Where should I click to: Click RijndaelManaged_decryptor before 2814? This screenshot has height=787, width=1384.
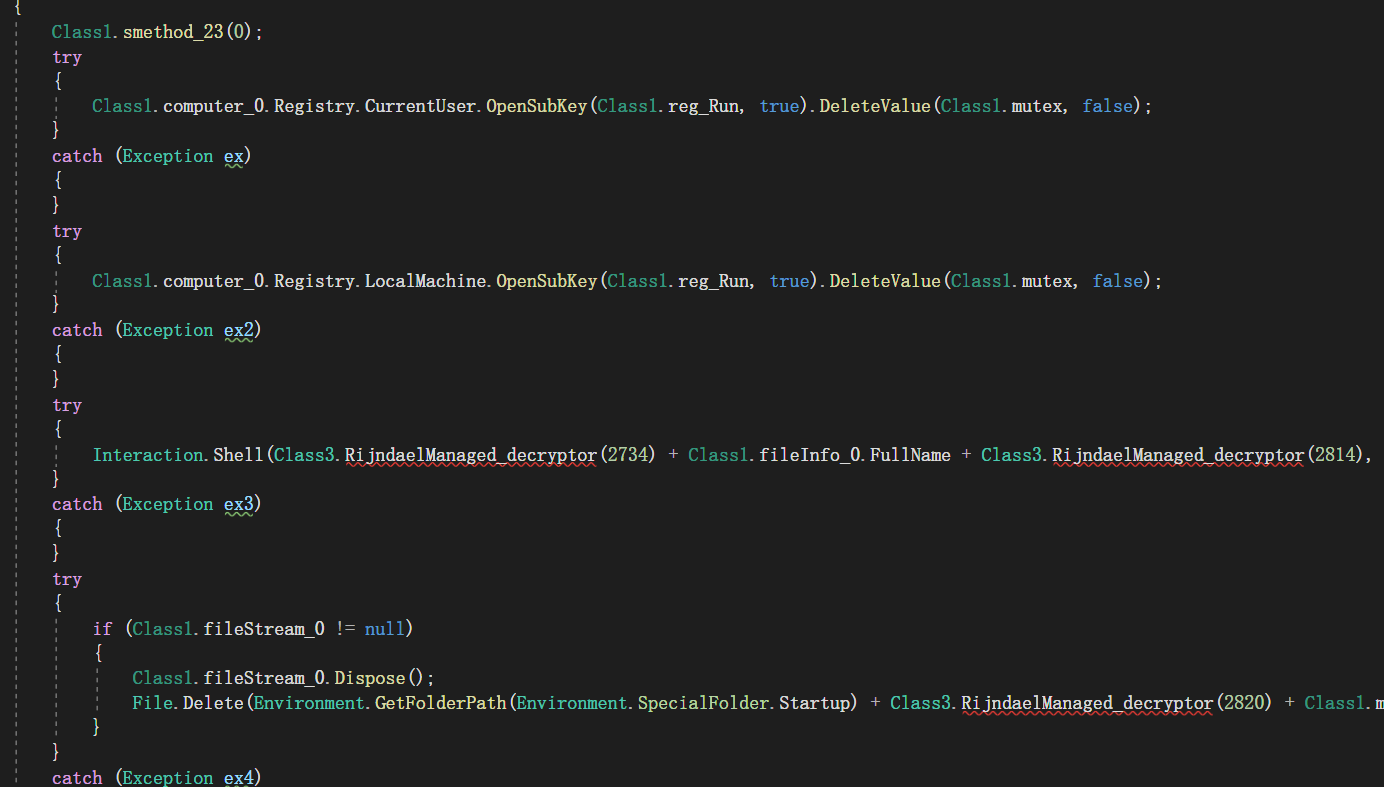click(1178, 455)
